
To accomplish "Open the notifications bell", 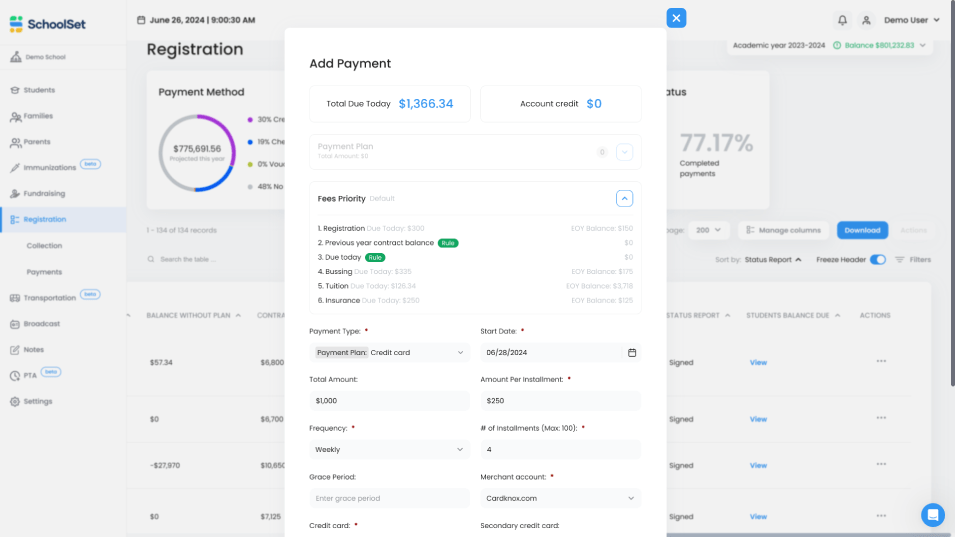I will point(842,20).
